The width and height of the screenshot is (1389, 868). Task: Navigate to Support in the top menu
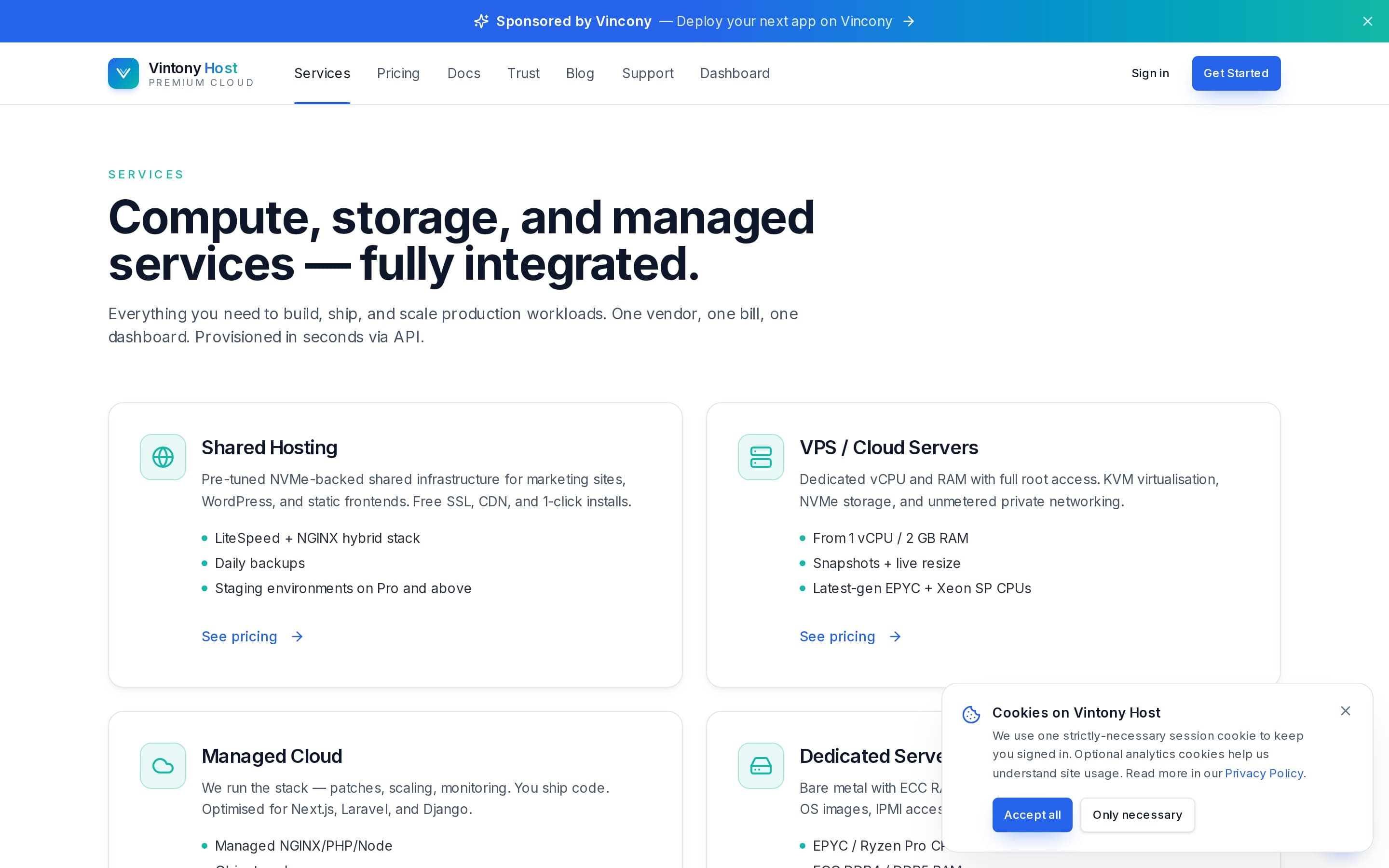coord(648,73)
